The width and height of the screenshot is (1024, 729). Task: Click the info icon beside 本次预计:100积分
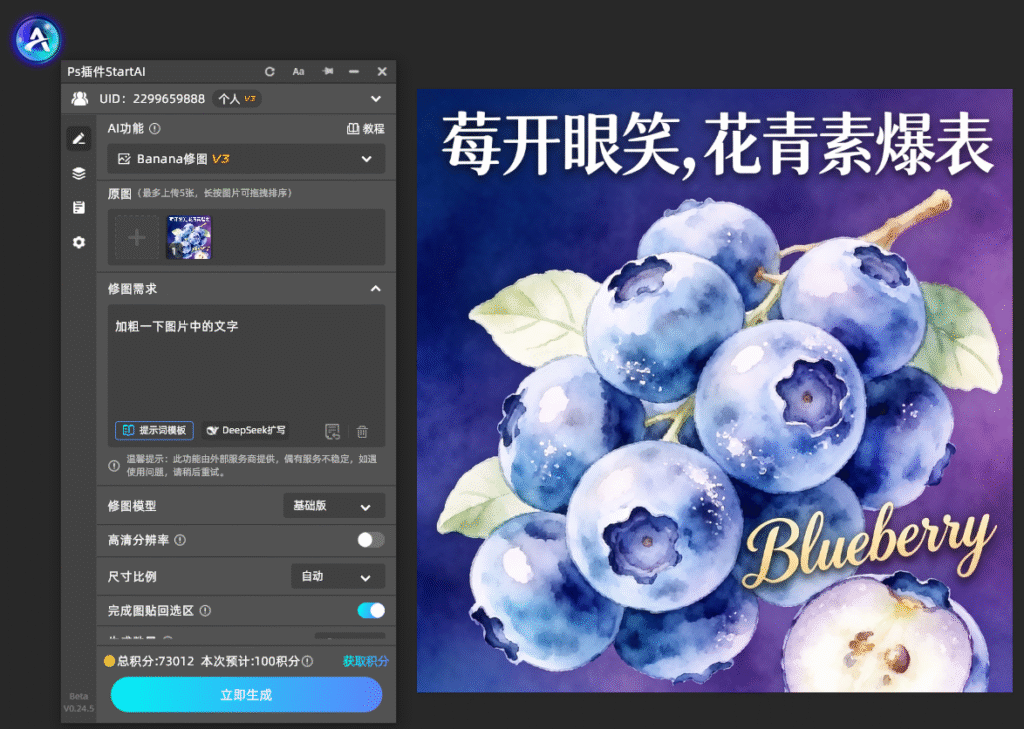pos(307,661)
